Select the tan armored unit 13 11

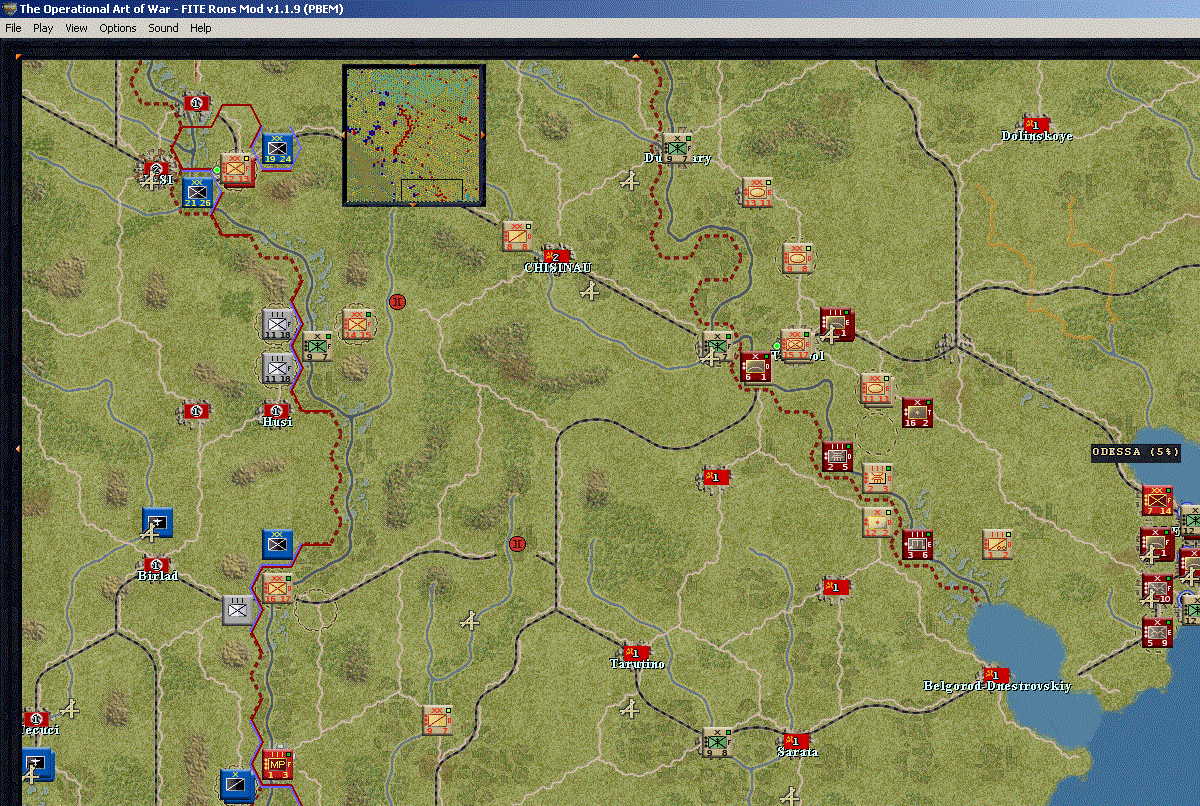(757, 193)
